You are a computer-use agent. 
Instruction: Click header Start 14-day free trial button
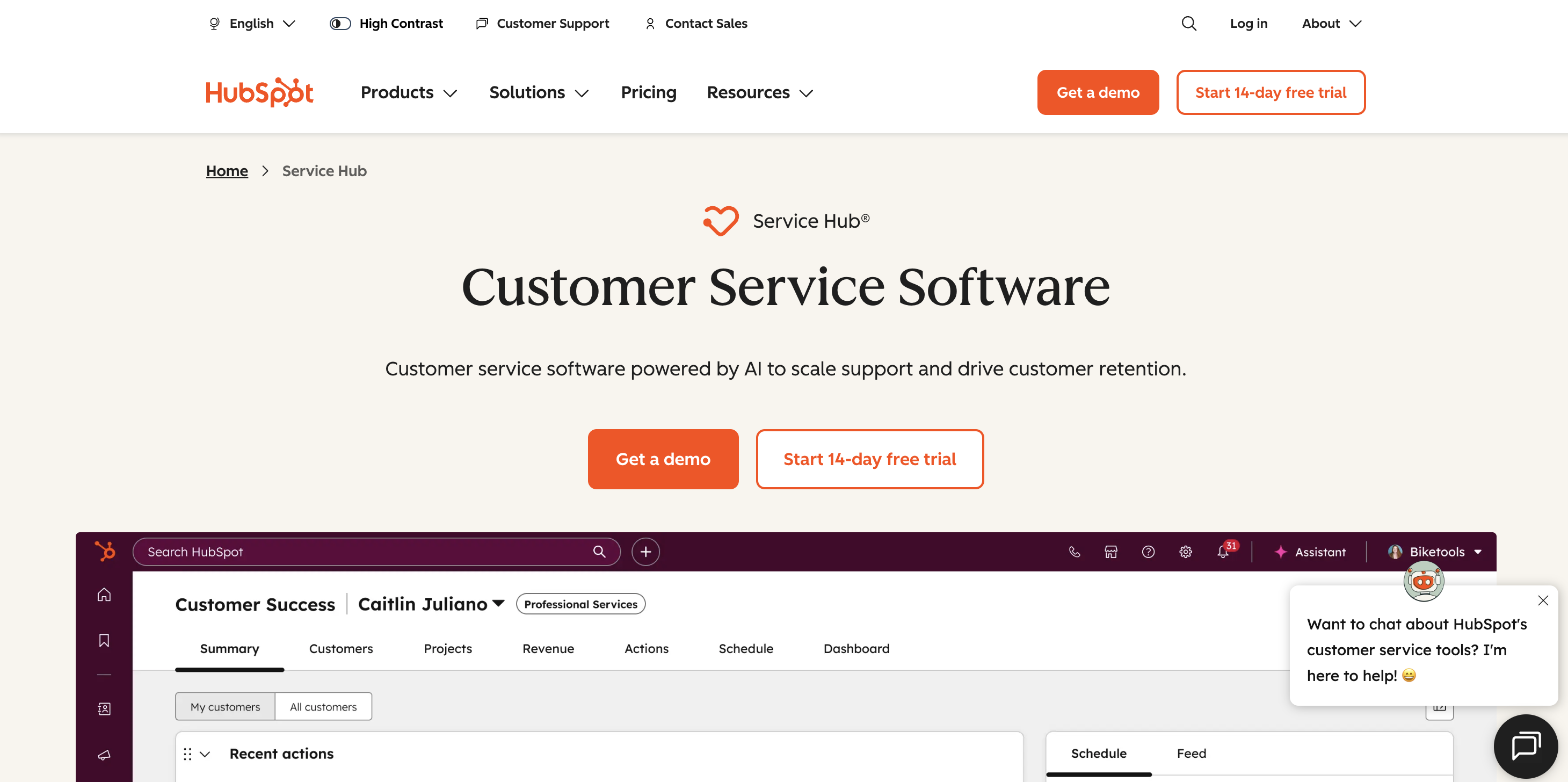click(1271, 92)
